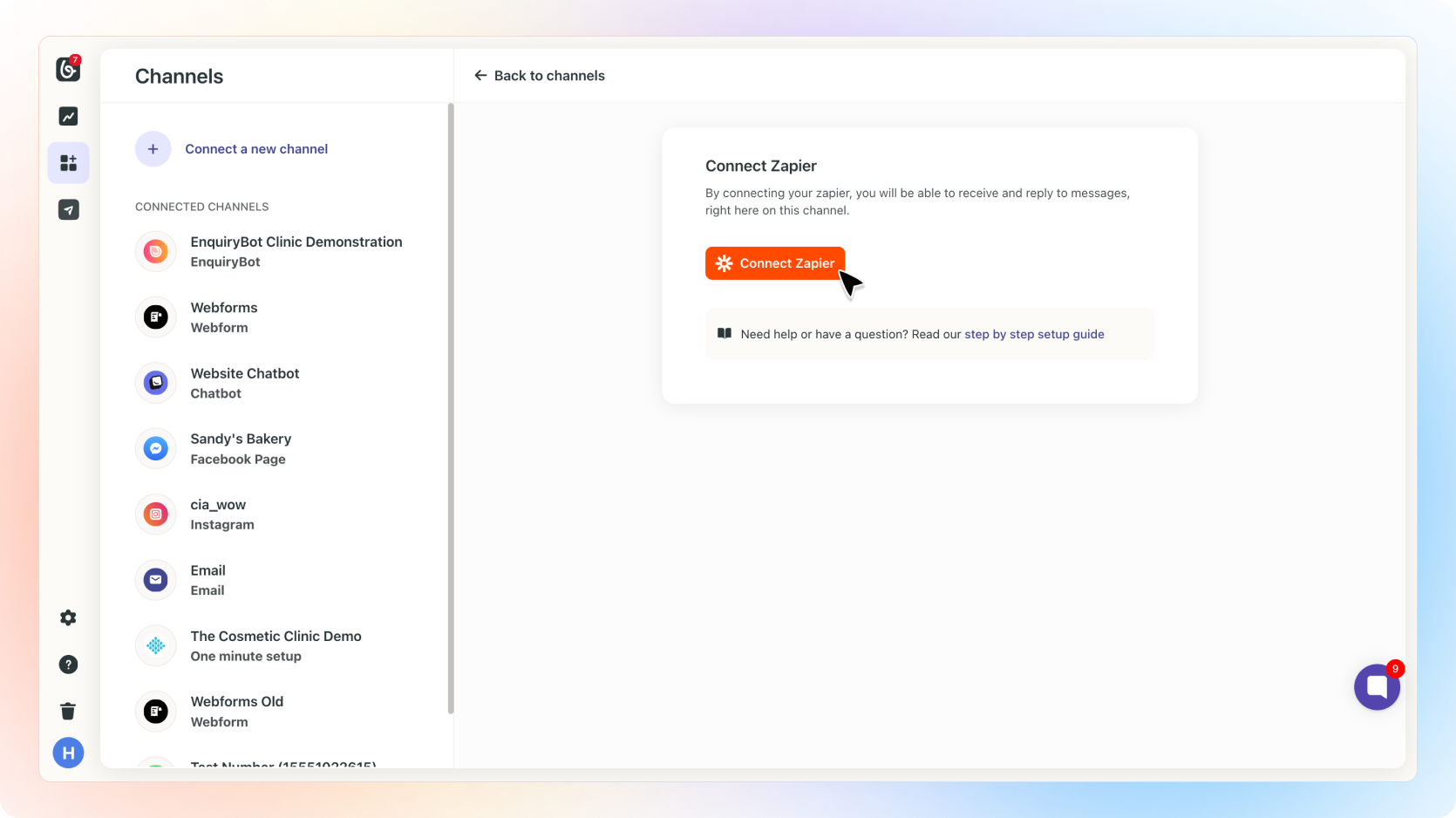
Task: Open the settings gear icon
Action: [x=68, y=617]
